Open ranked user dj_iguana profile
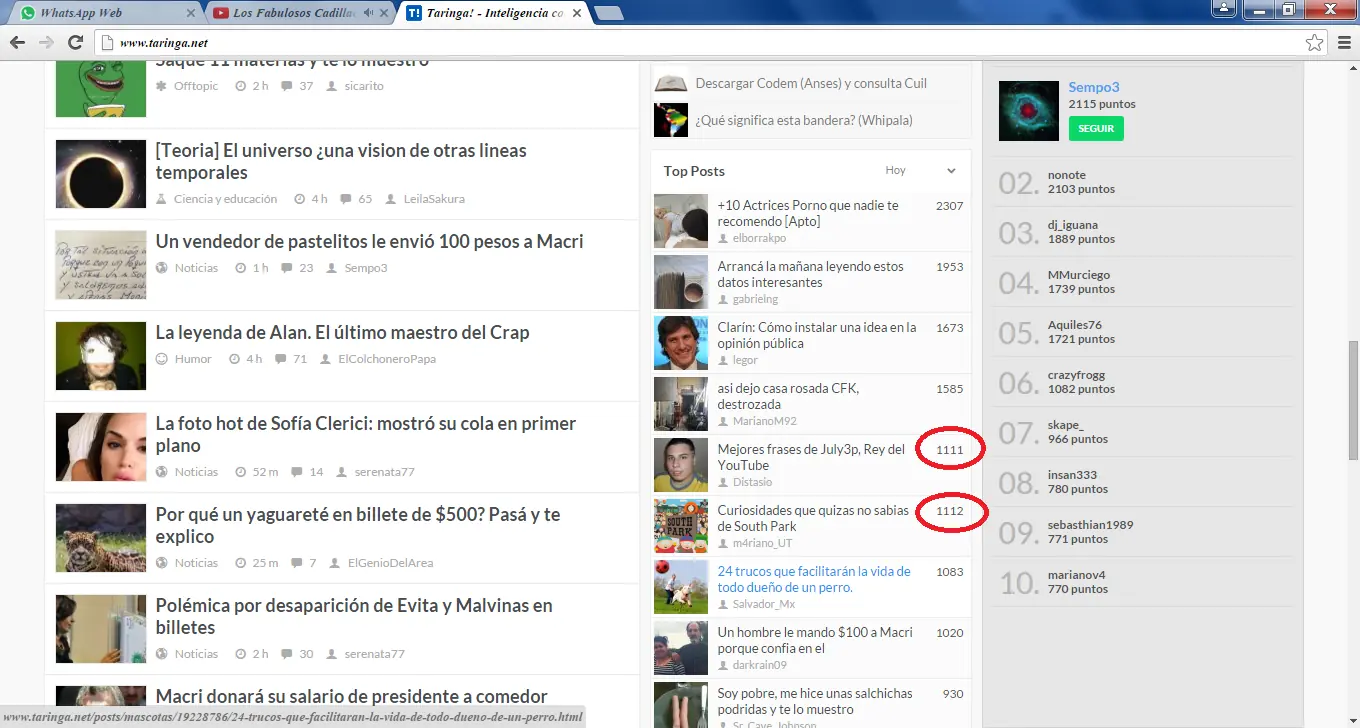The image size is (1360, 728). pyautogui.click(x=1073, y=225)
